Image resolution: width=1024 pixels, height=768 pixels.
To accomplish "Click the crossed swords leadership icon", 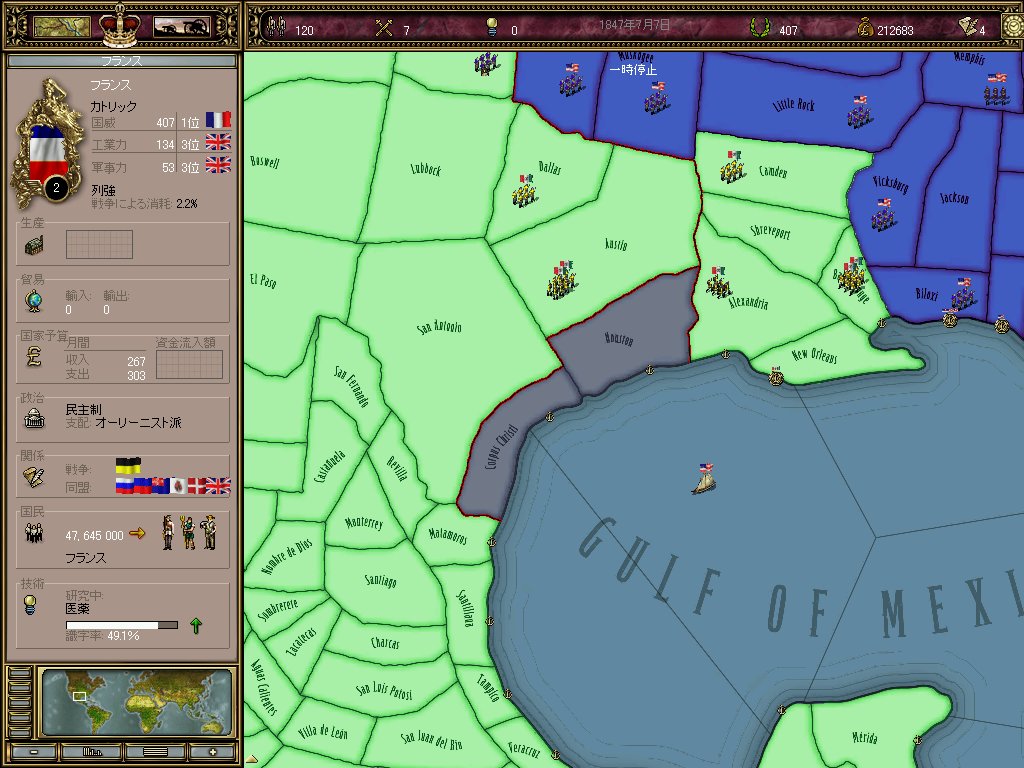I will click(384, 27).
